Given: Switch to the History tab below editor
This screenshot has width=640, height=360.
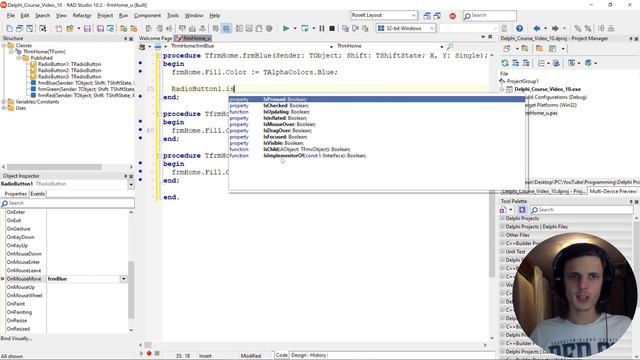Looking at the screenshot, I should pos(318,355).
